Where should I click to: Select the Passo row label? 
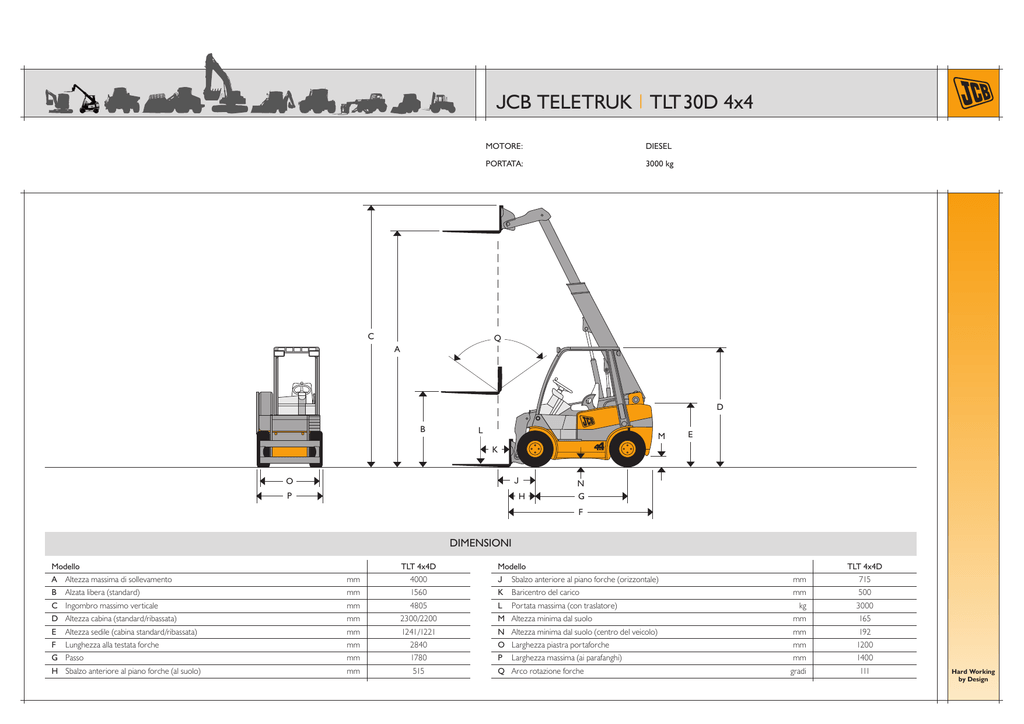click(74, 658)
